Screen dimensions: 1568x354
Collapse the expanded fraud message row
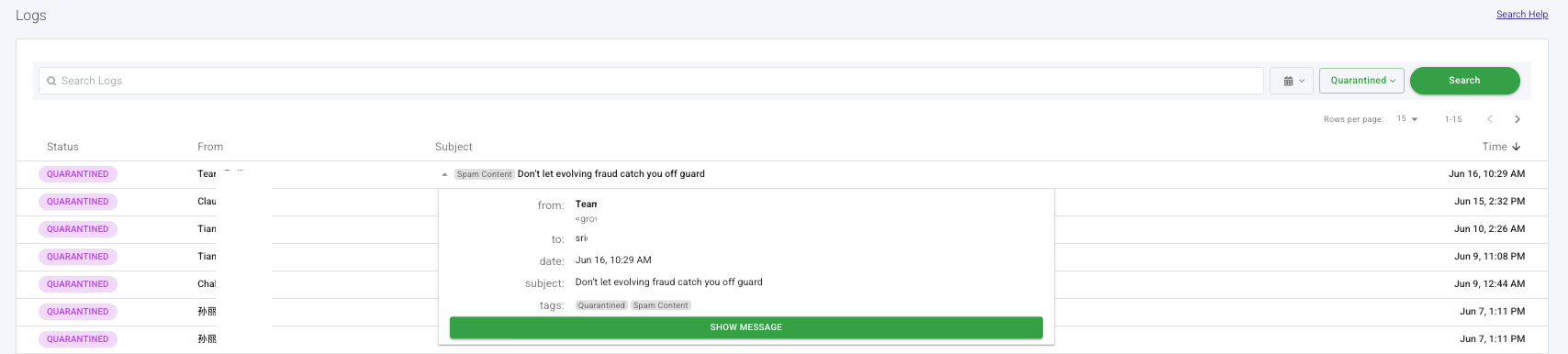coord(444,174)
